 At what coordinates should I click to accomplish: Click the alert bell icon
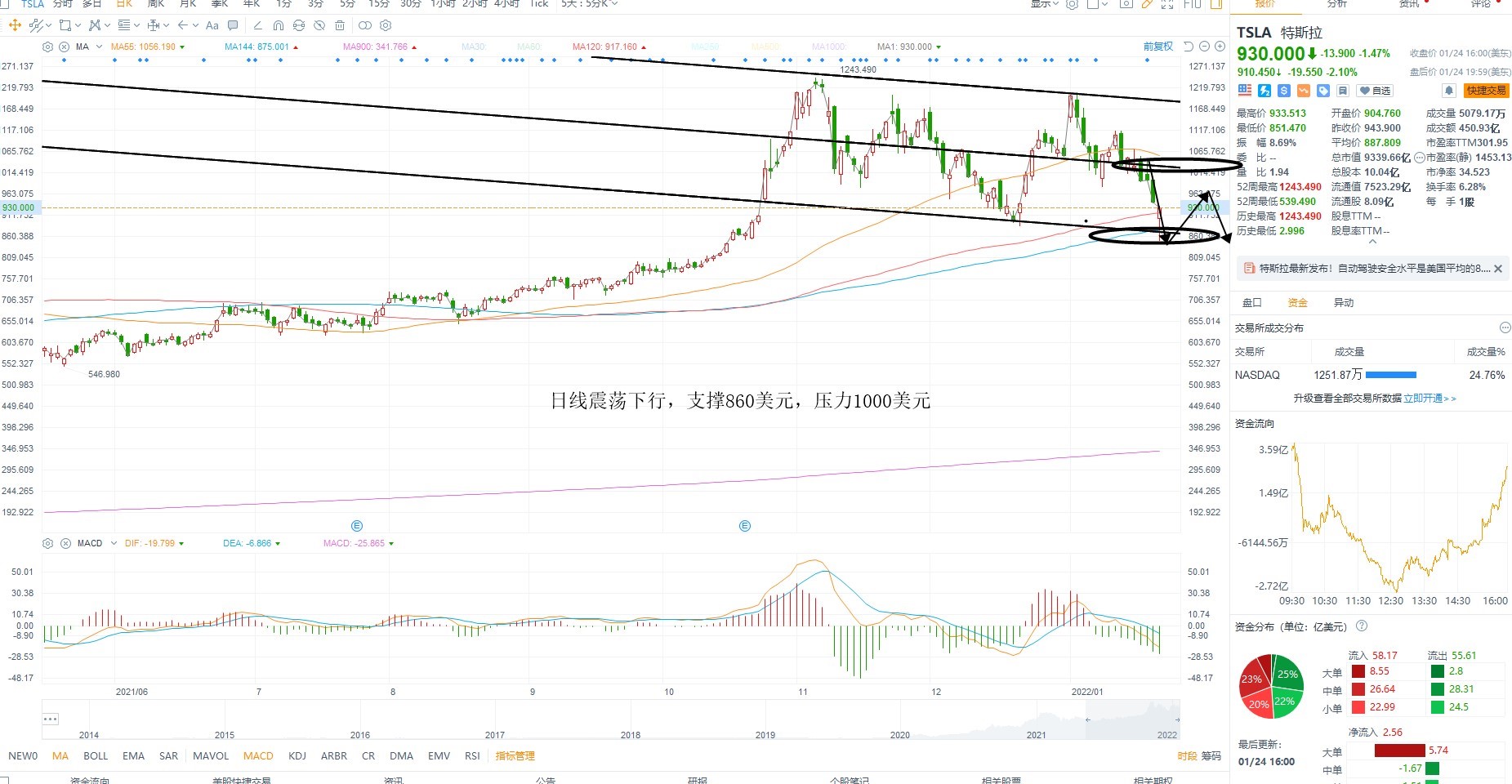click(x=1448, y=91)
